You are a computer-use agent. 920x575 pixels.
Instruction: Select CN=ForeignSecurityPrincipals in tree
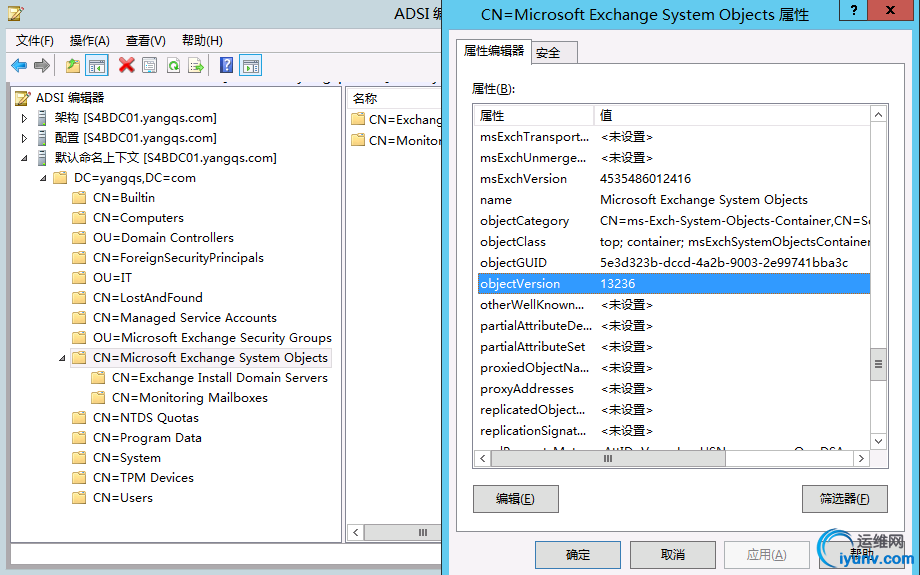point(178,258)
